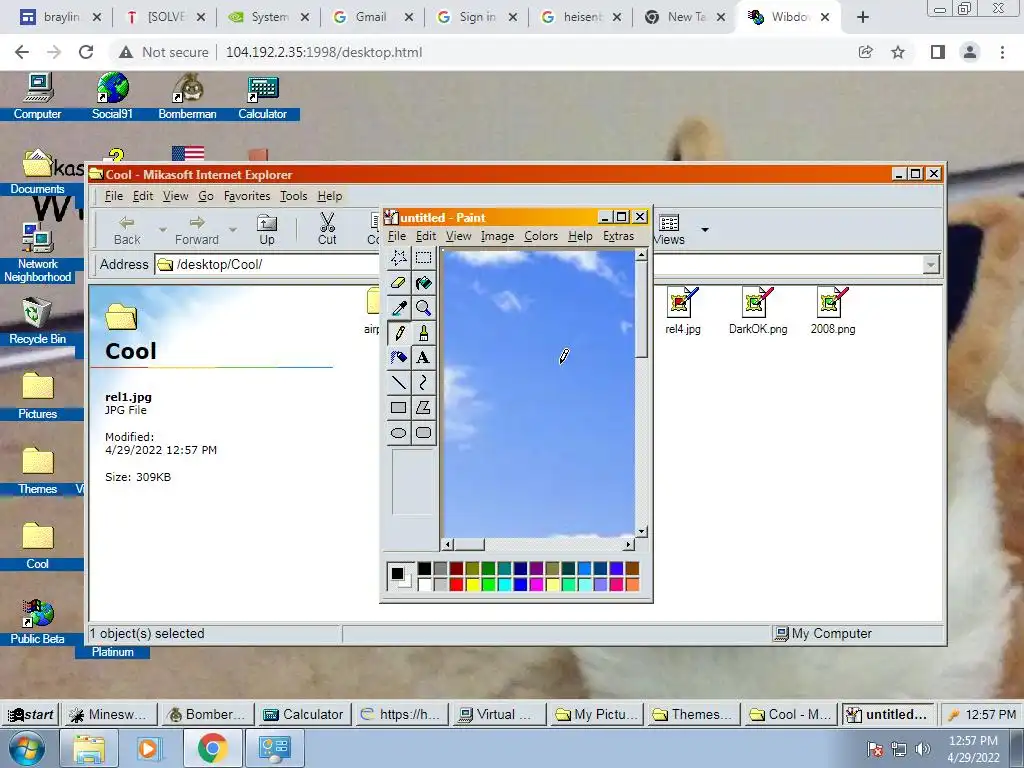The image size is (1024, 768).
Task: Choose the Fill With Color bucket tool
Action: point(423,283)
